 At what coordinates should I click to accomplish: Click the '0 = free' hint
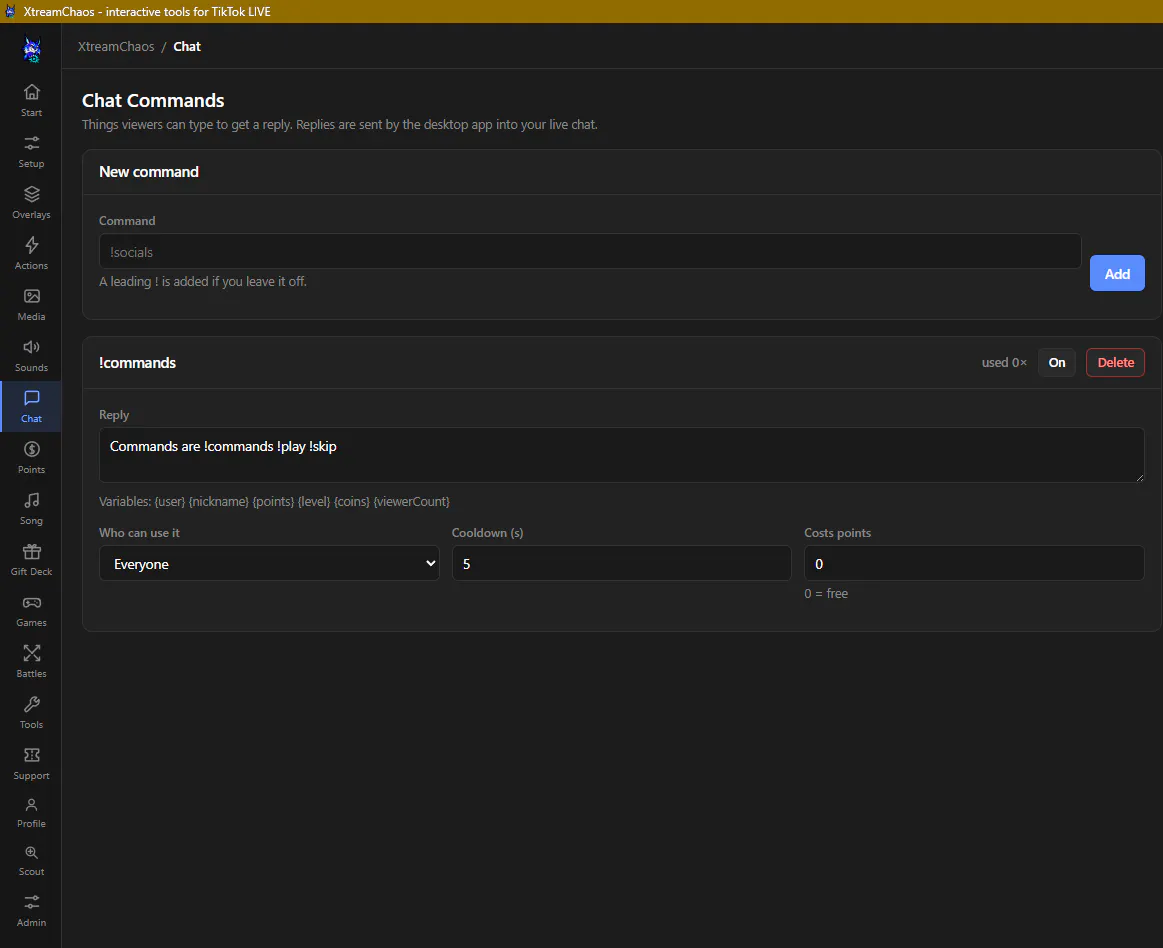pyautogui.click(x=826, y=593)
